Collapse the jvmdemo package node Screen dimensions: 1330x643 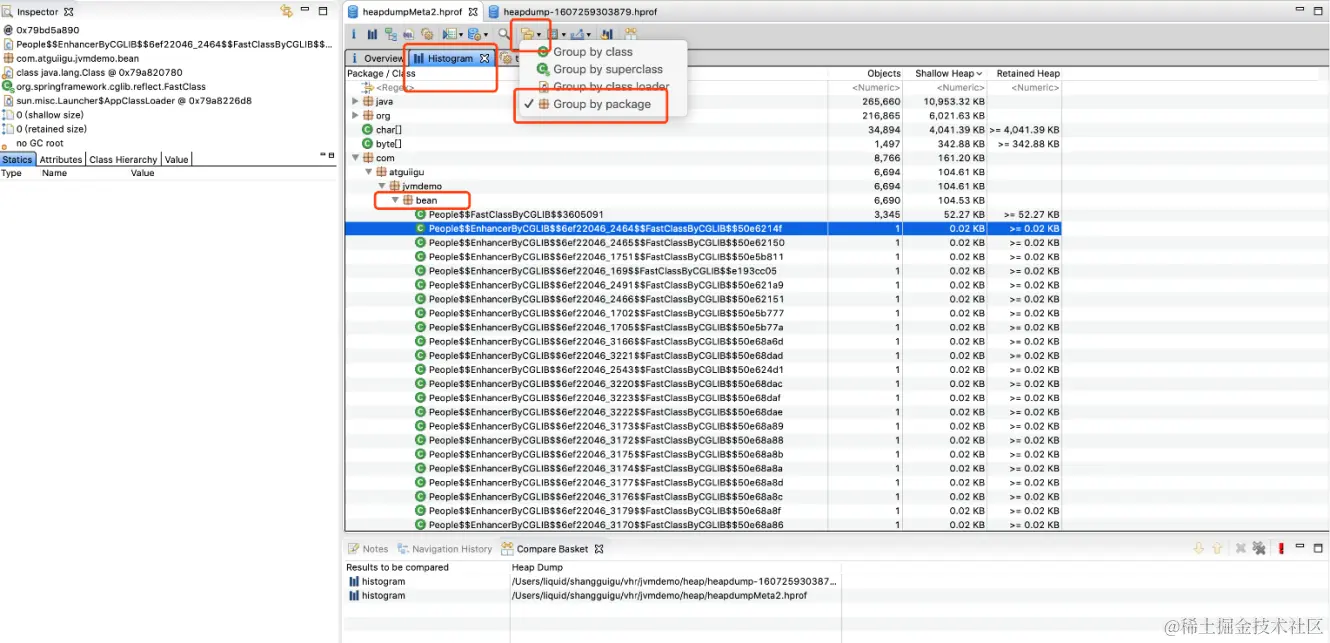[381, 186]
